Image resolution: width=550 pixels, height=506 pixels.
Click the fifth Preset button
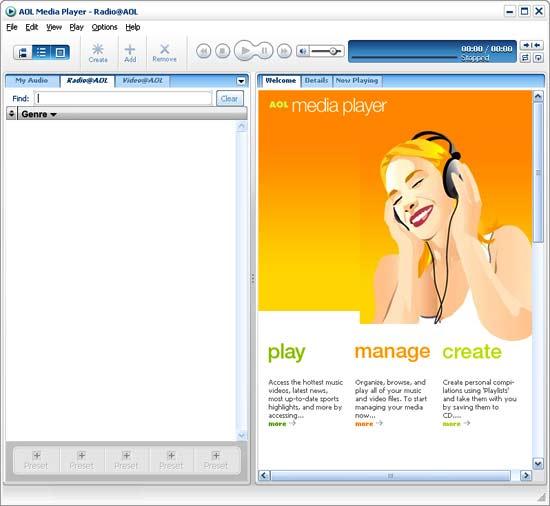point(216,460)
